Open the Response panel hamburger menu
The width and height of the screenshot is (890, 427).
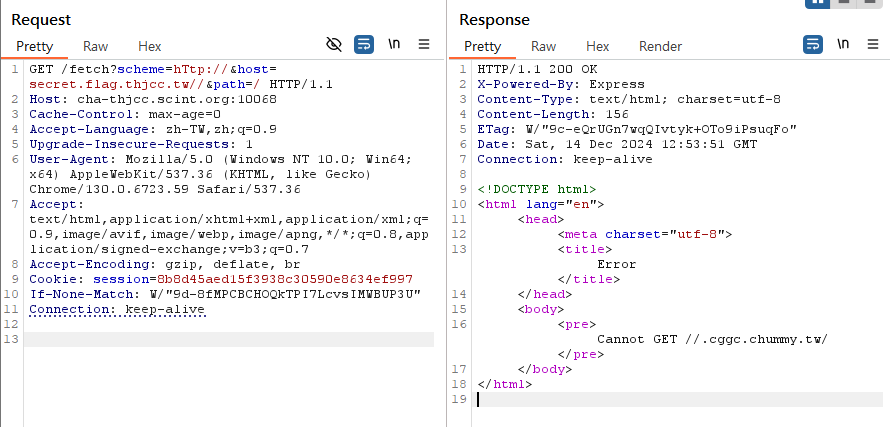[x=873, y=44]
